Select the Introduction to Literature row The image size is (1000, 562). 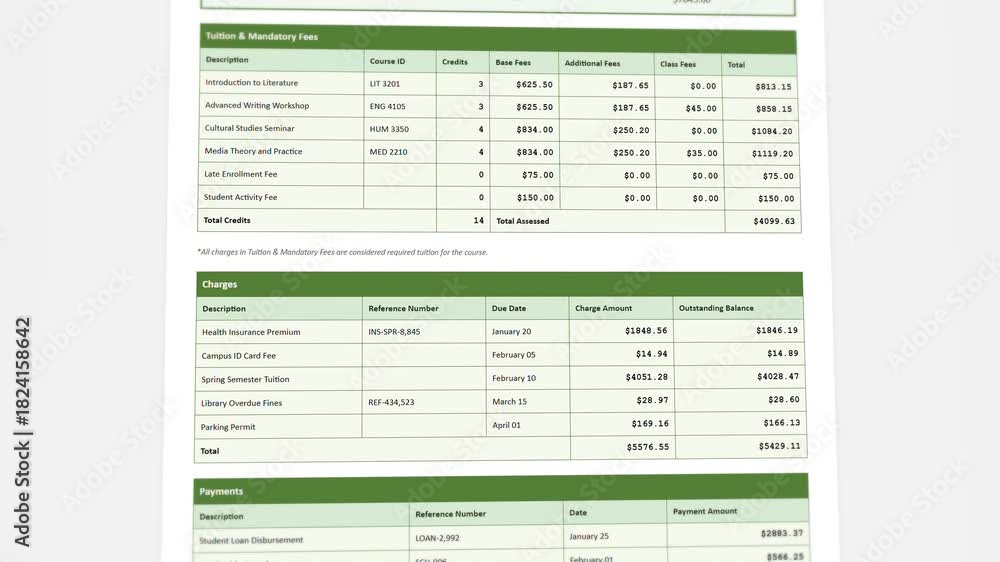(498, 84)
